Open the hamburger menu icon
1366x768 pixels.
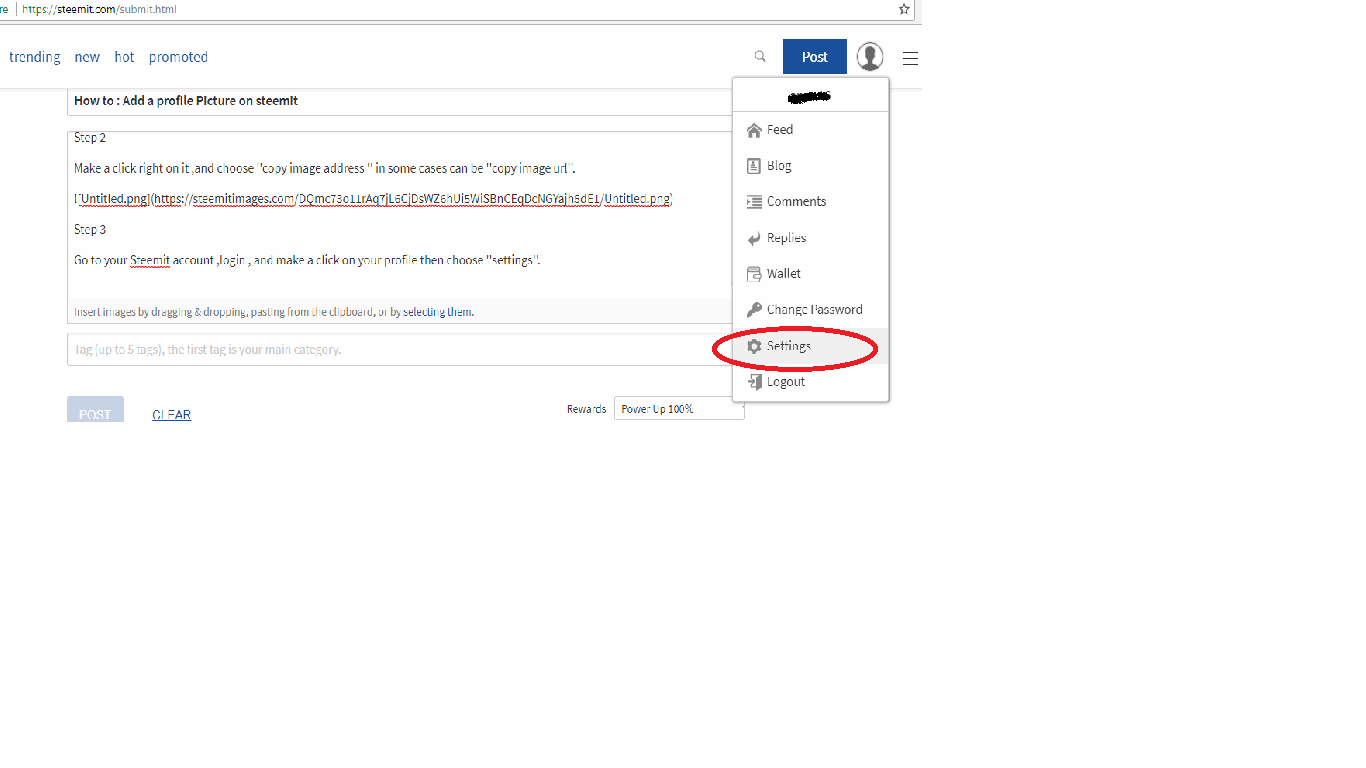(x=910, y=58)
